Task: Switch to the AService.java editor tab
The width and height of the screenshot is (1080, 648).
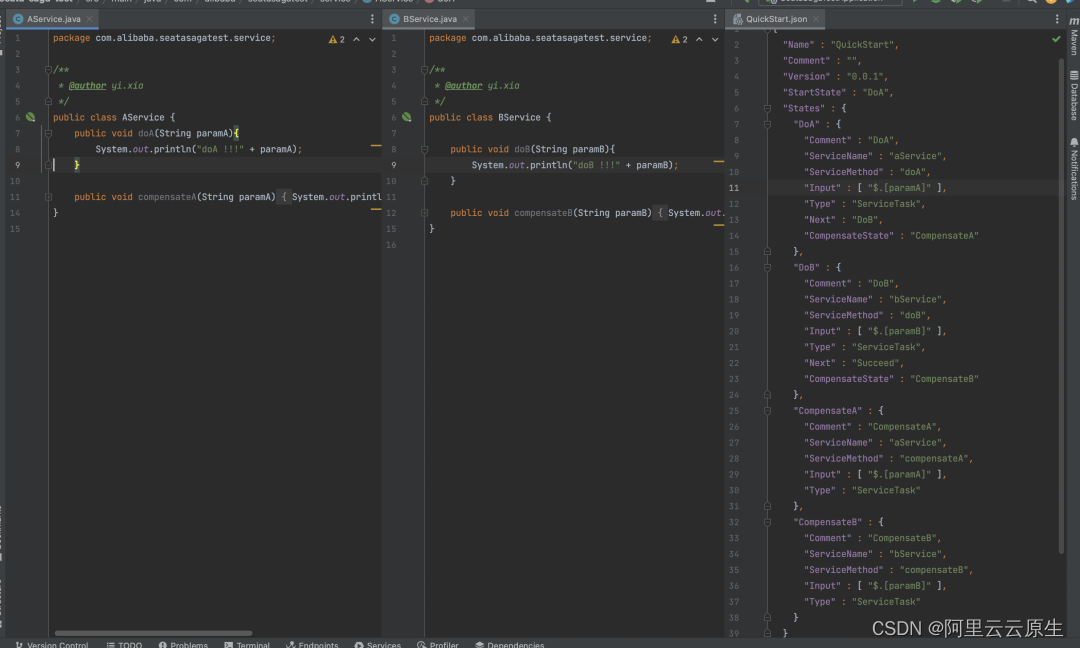Action: click(53, 19)
